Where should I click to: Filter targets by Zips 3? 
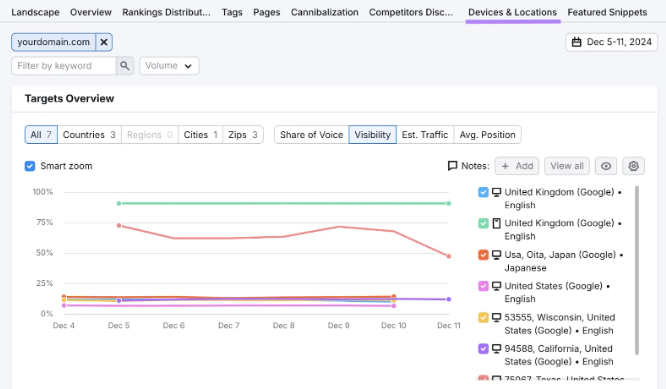click(243, 135)
